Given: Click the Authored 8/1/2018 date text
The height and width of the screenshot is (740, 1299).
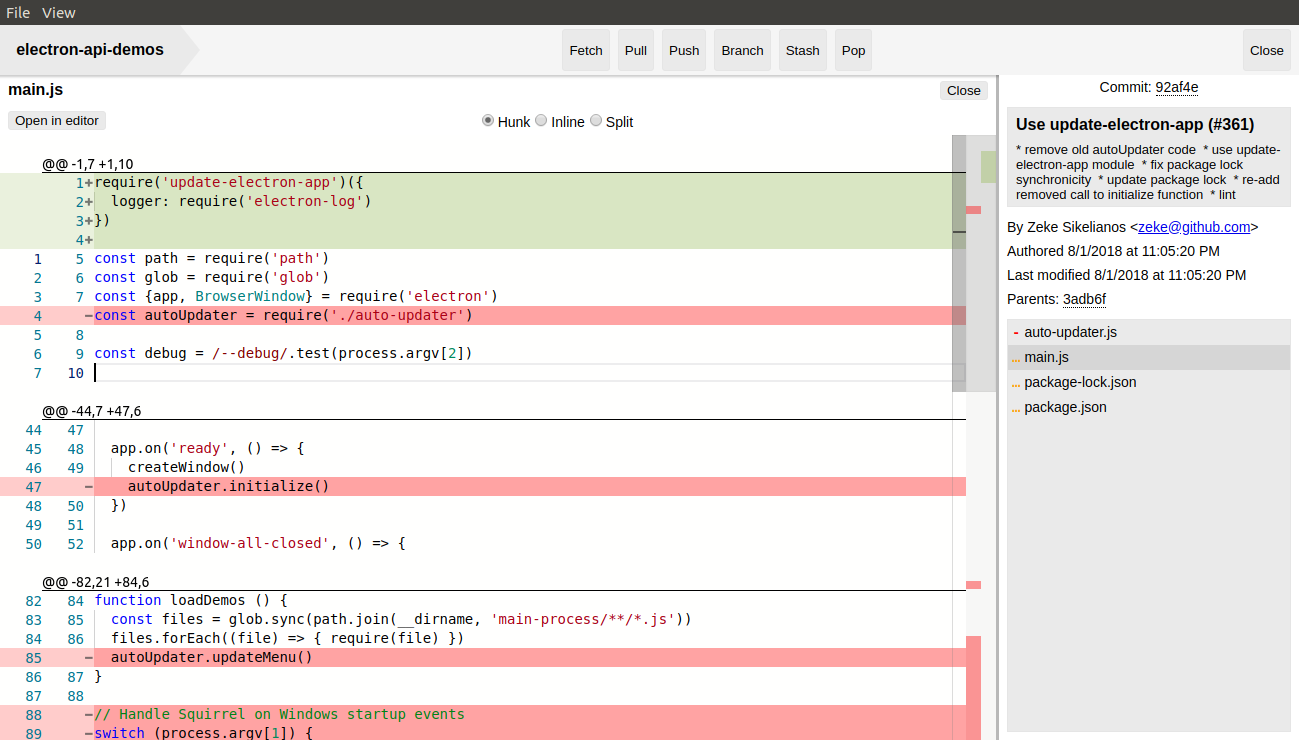Looking at the screenshot, I should click(x=1113, y=251).
